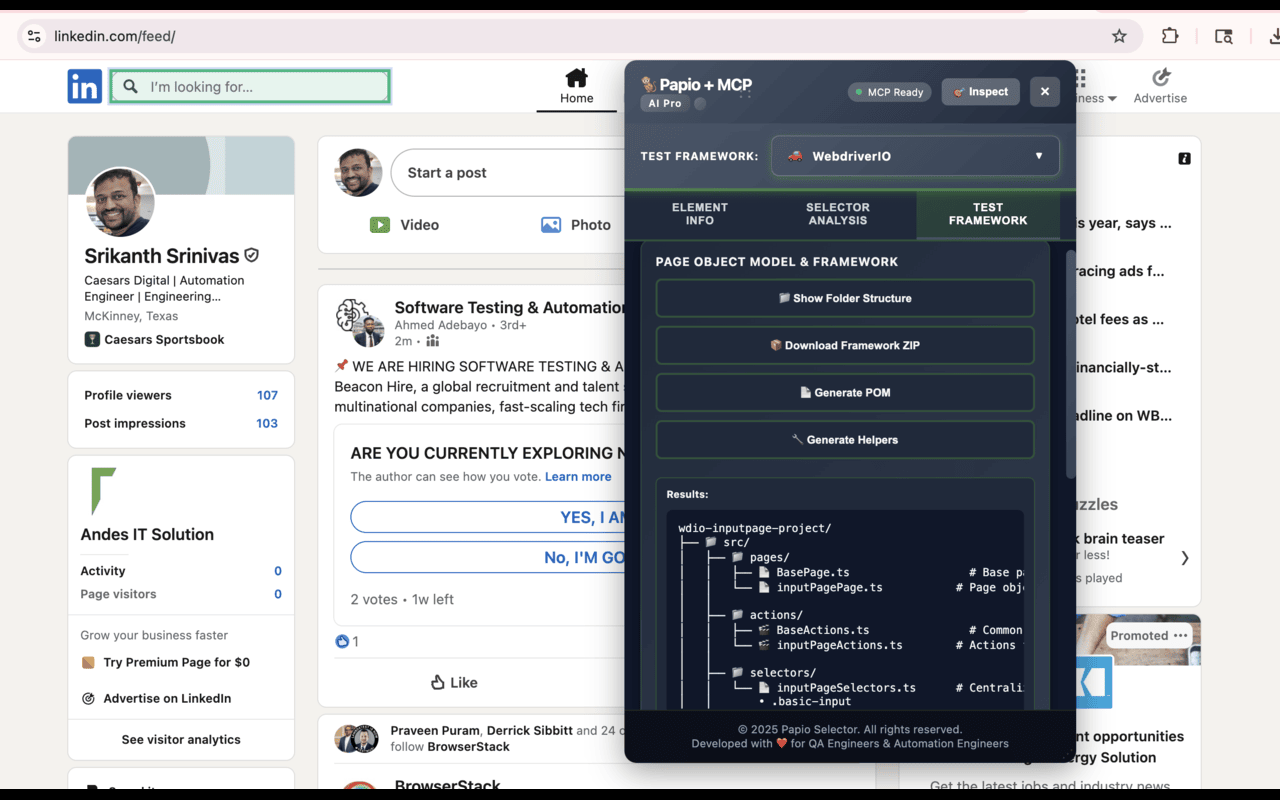Close the Papio panel
Viewport: 1280px width, 800px height.
point(1044,92)
